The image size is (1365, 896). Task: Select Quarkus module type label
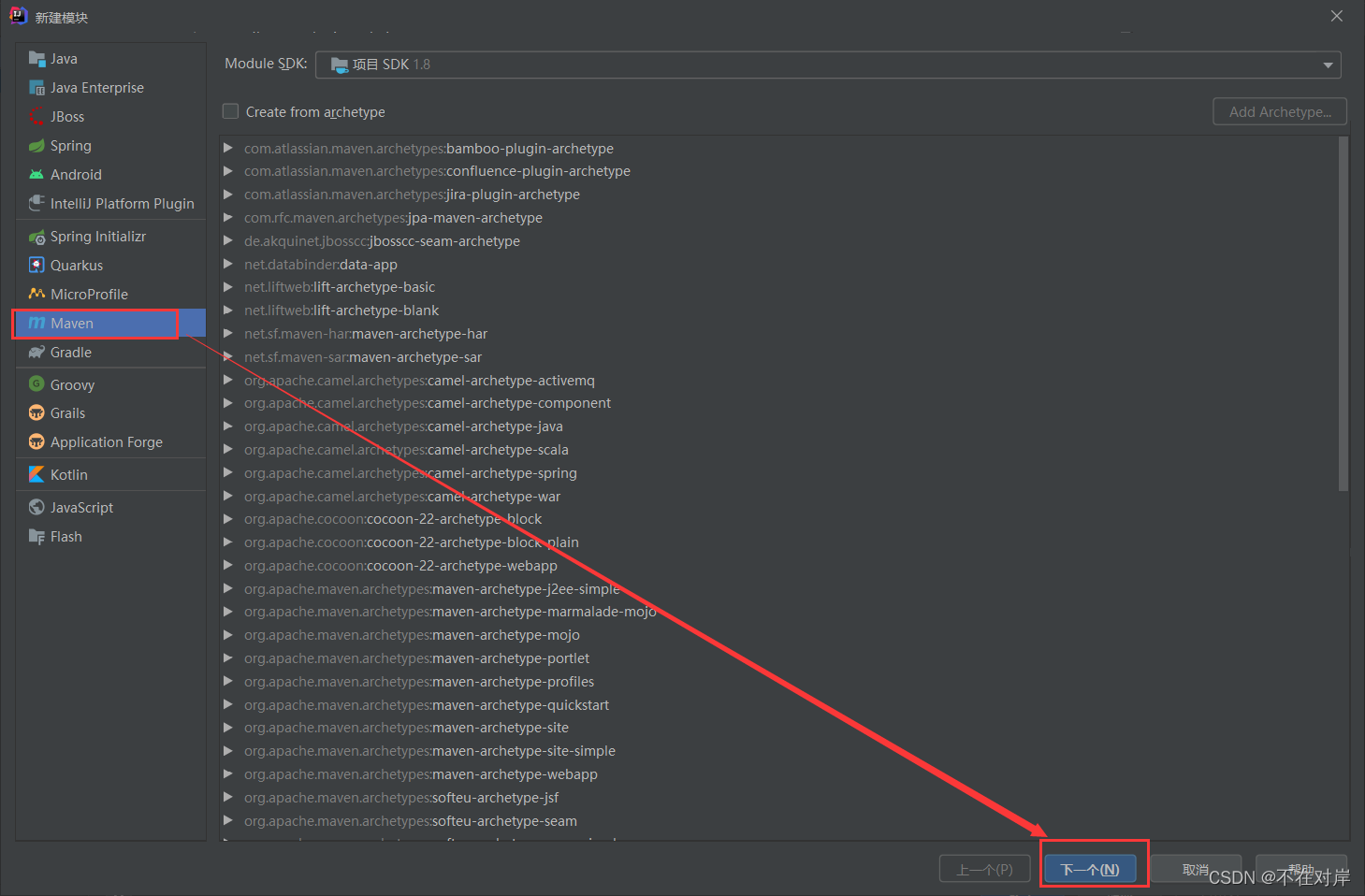pos(77,266)
